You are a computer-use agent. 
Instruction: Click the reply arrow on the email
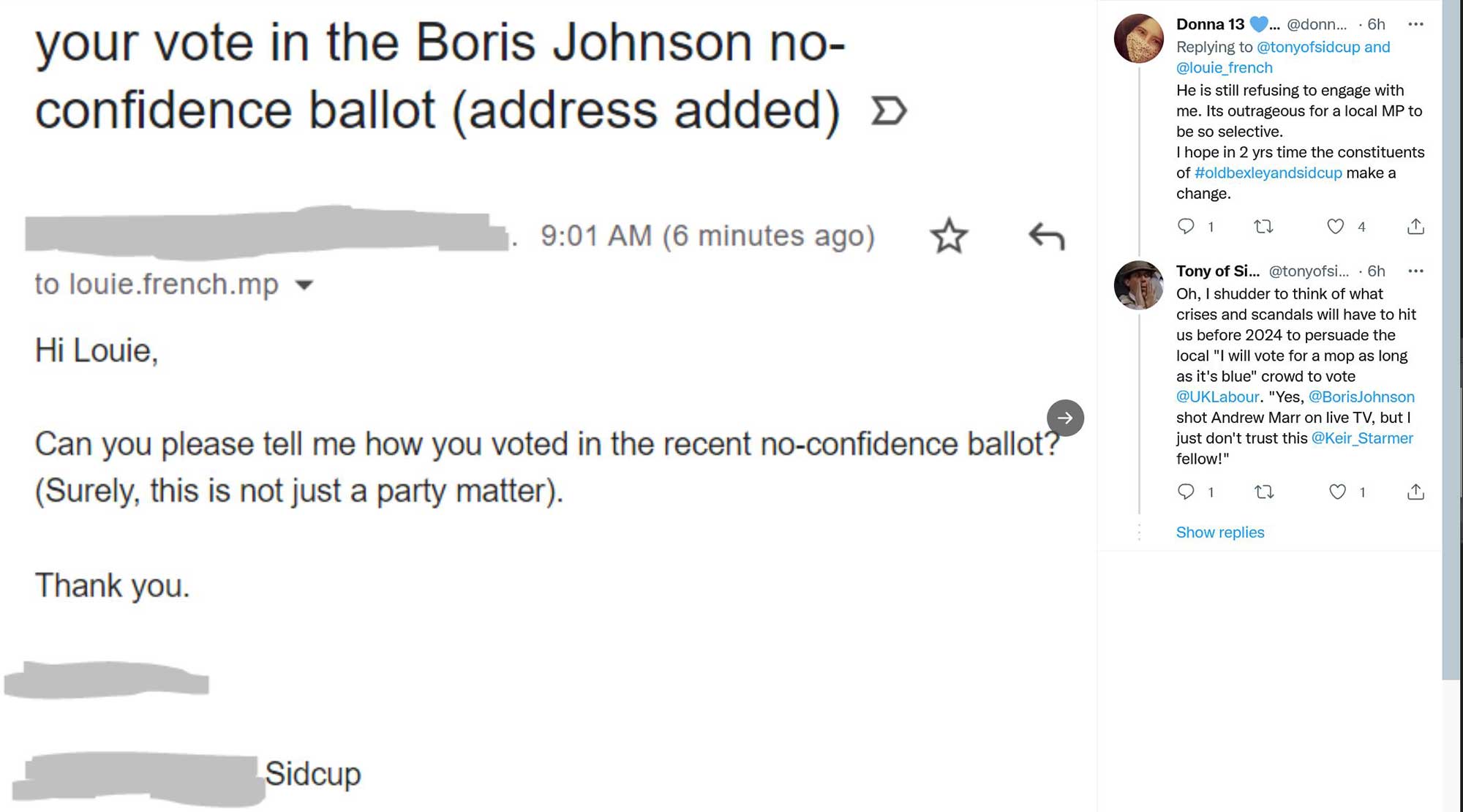pos(1046,236)
